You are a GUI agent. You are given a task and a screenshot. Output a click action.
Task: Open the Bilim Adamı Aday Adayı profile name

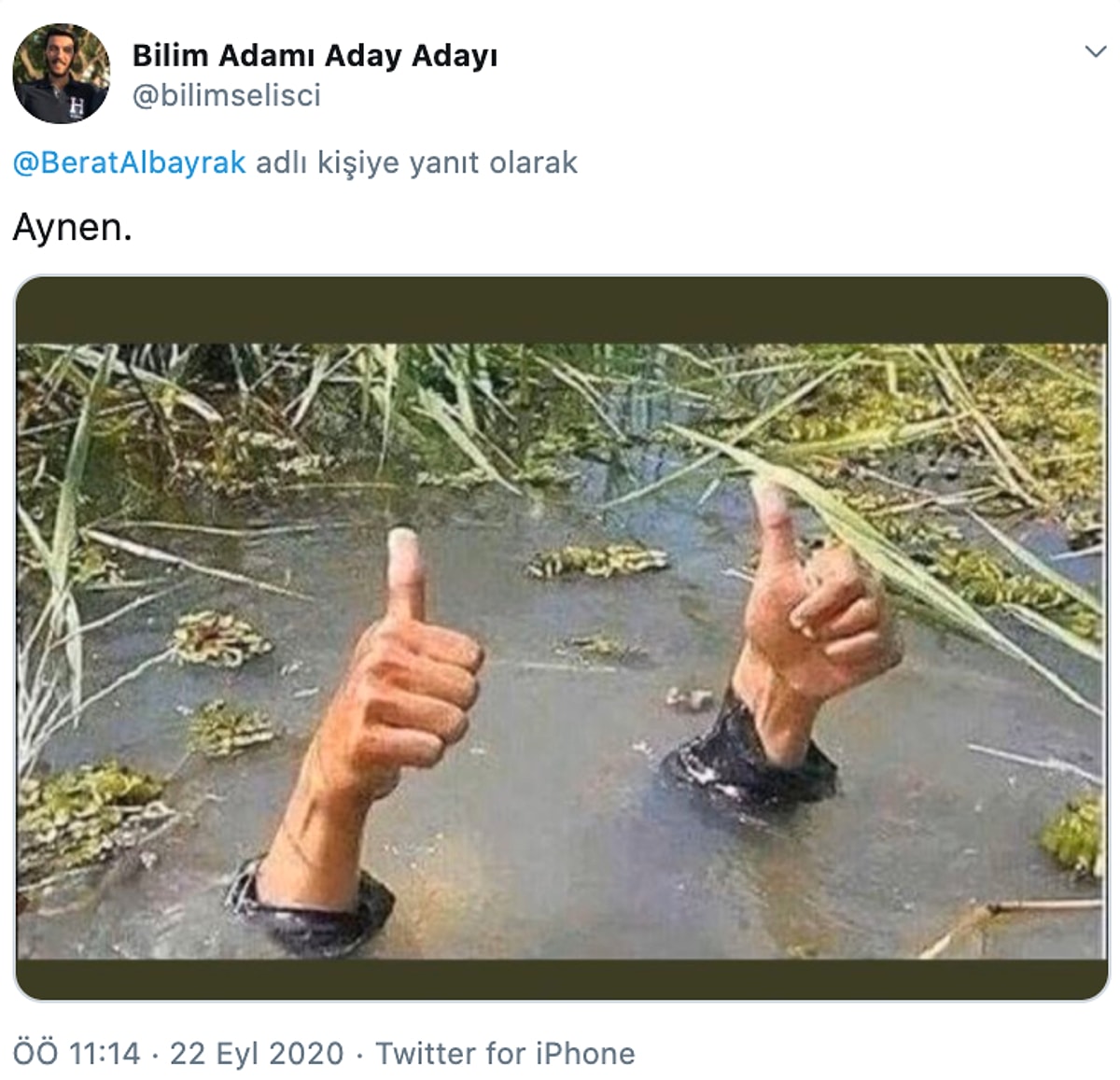click(x=315, y=55)
